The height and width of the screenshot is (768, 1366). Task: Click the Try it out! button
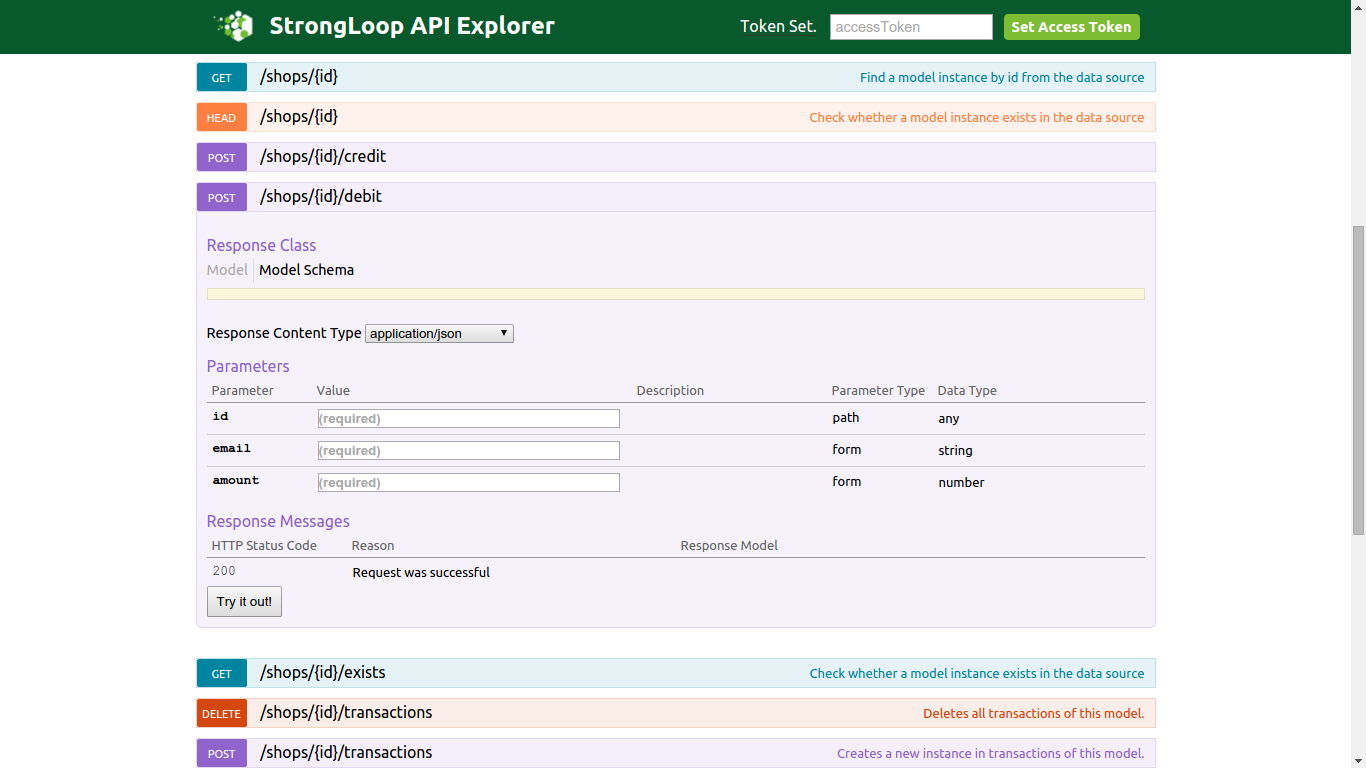(244, 601)
